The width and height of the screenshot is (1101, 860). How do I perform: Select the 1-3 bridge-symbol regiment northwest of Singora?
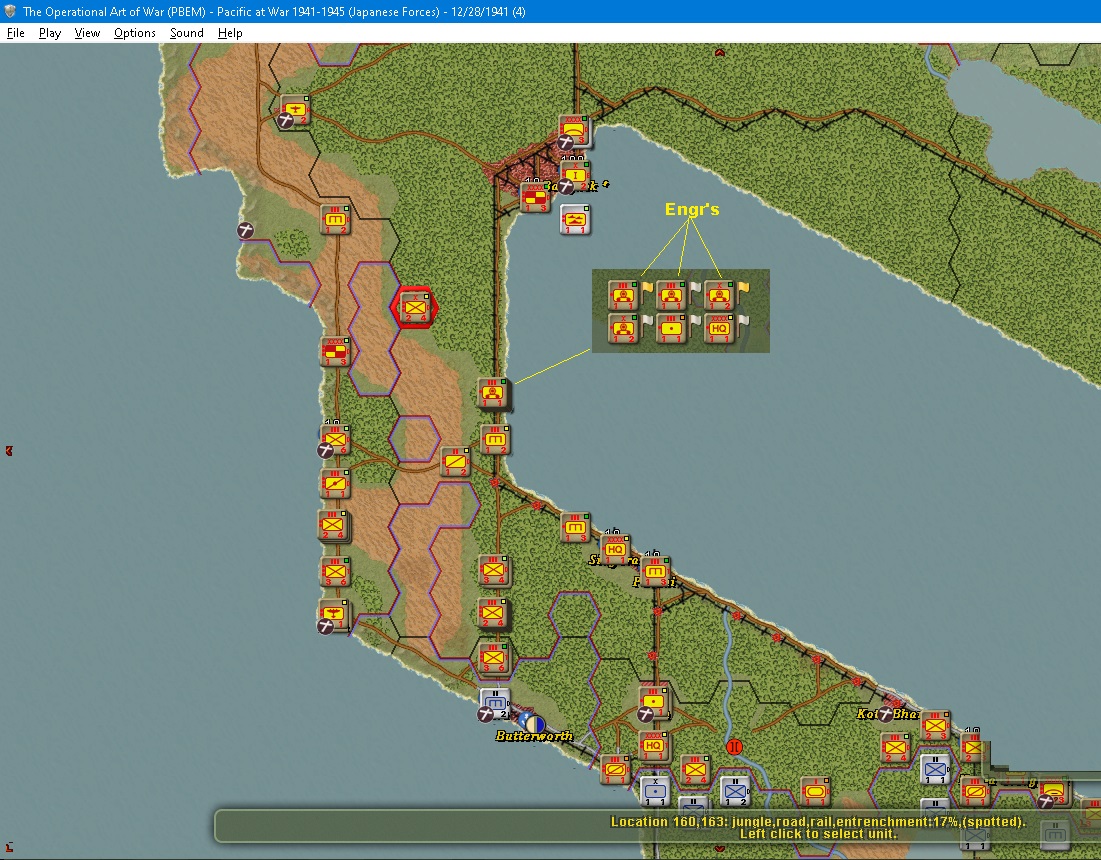(x=576, y=528)
